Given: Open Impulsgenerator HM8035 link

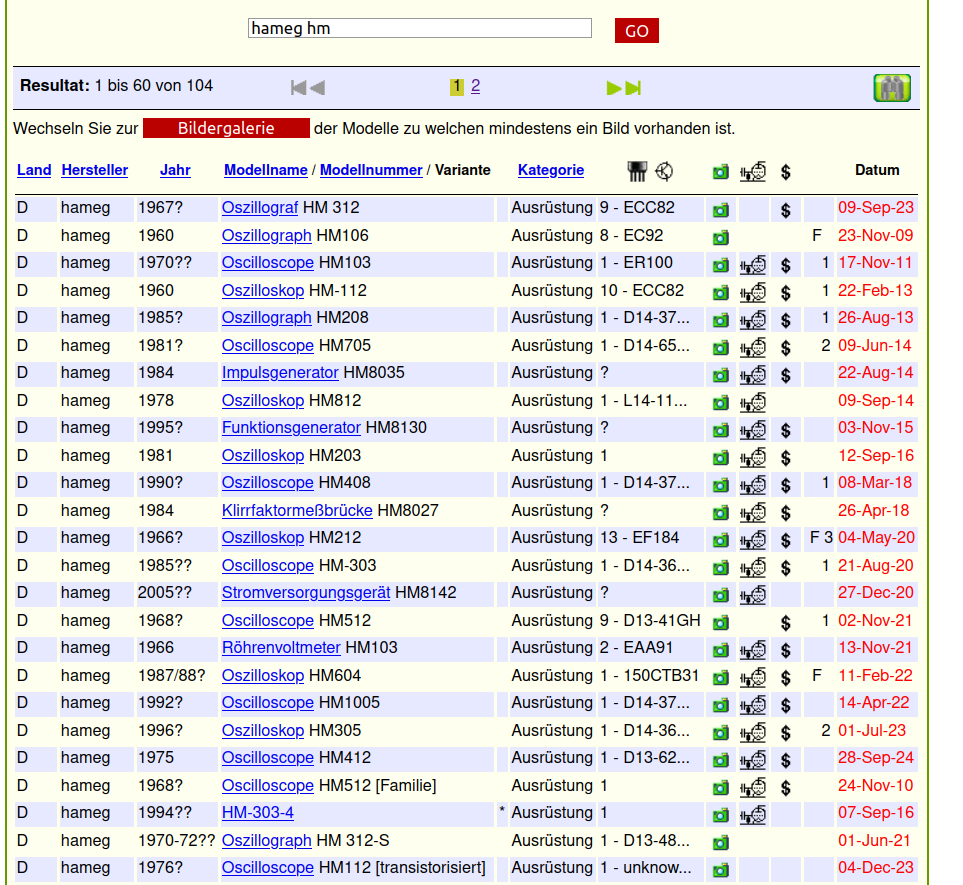Looking at the screenshot, I should tap(280, 373).
